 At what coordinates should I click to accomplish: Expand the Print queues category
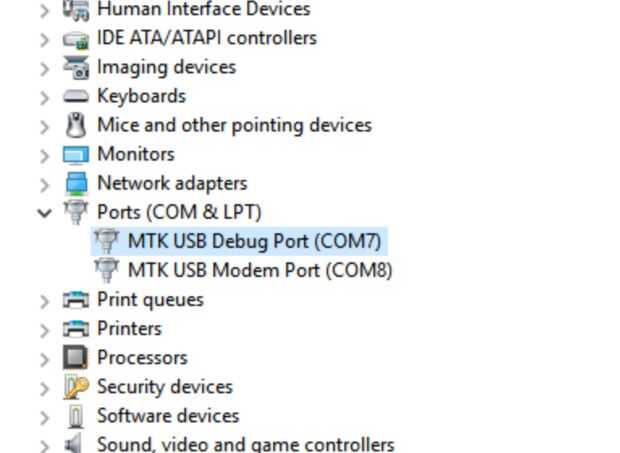44,299
